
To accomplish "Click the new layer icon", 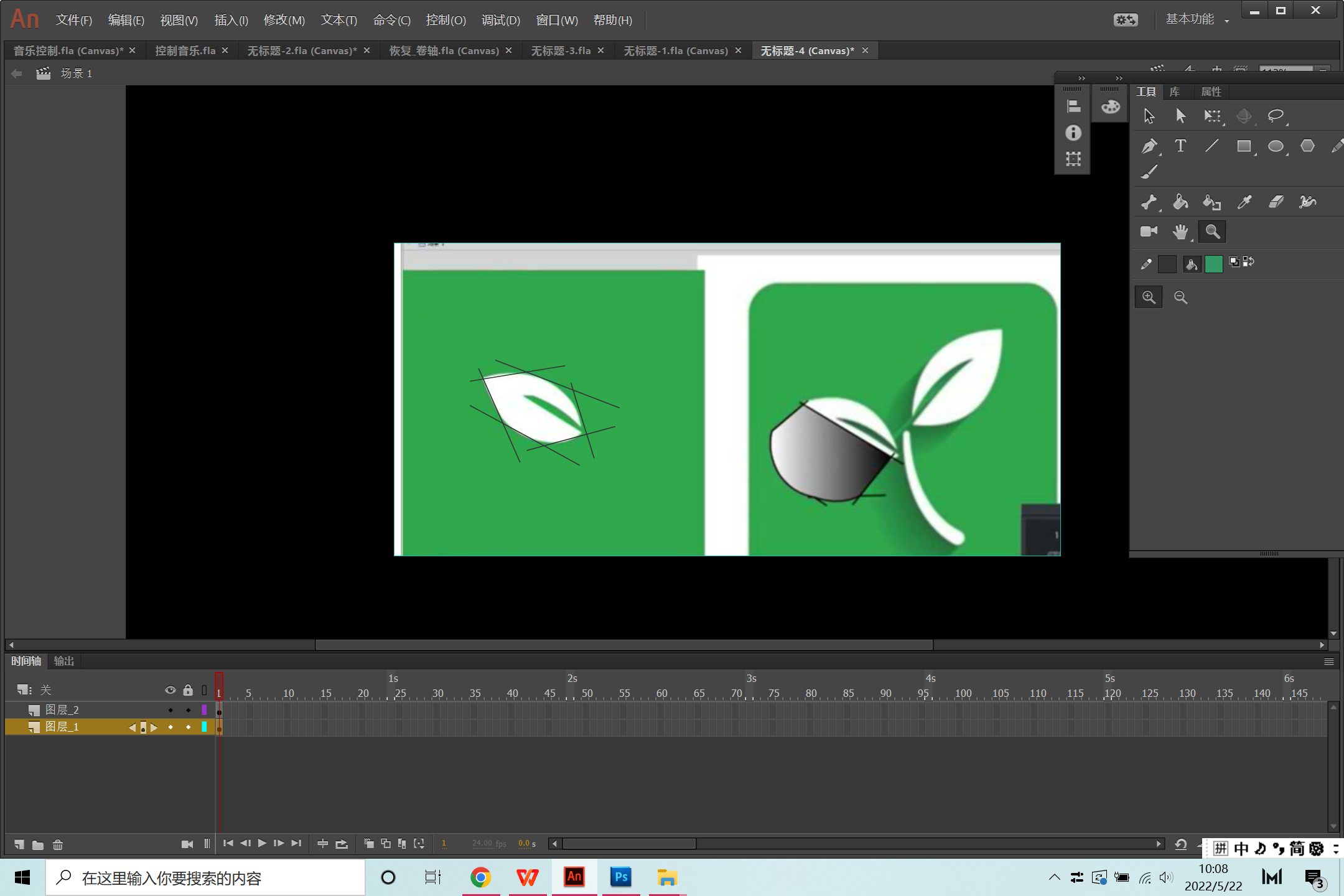I will point(19,844).
